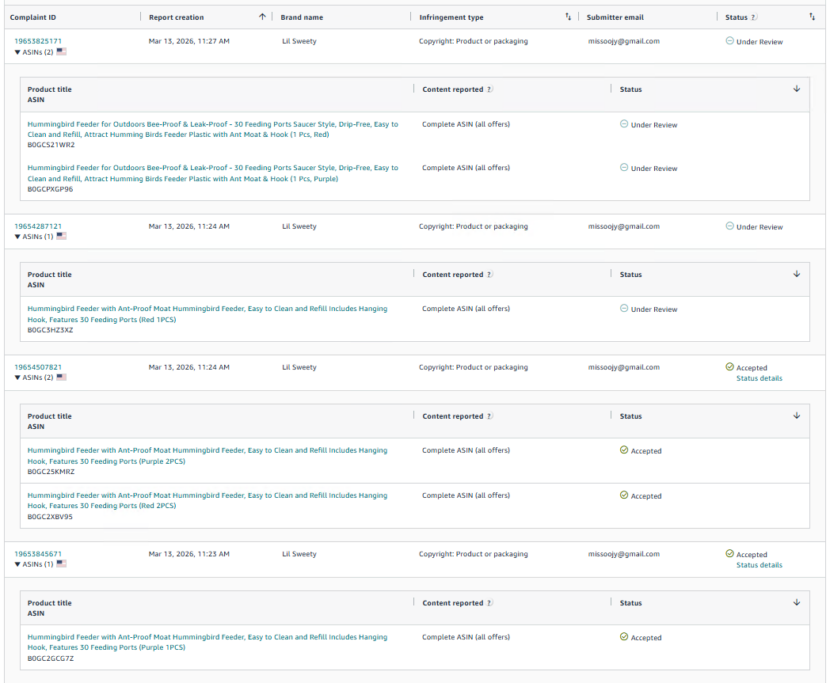
Task: Collapse ASINs (1) under complaint 19653845671
Action: [x=34, y=564]
